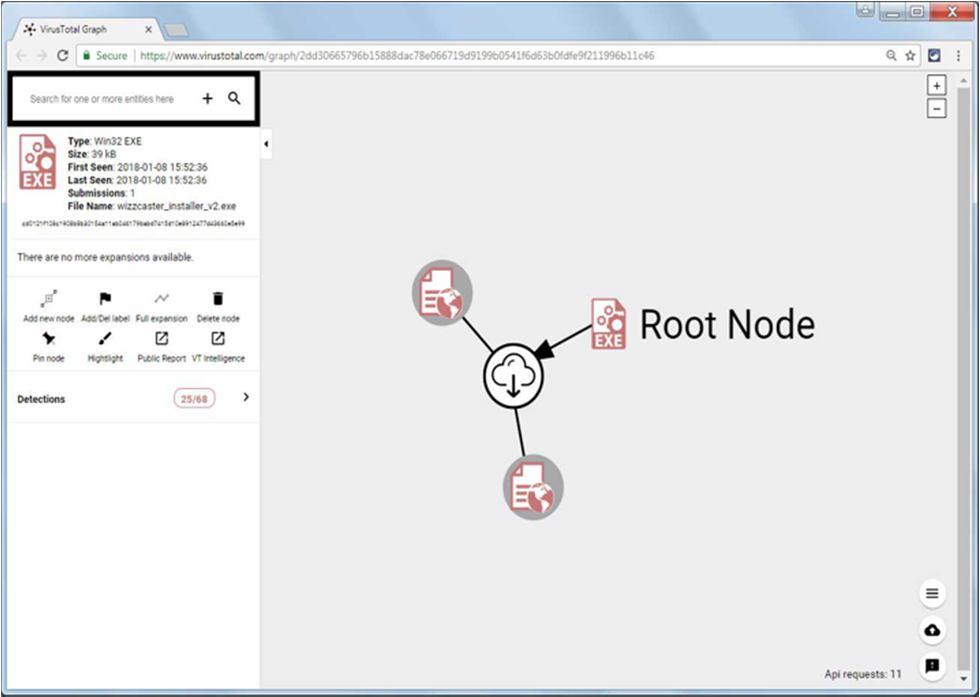Zoom out the graph with minus button
Image resolution: width=980 pixels, height=697 pixels.
(x=936, y=109)
